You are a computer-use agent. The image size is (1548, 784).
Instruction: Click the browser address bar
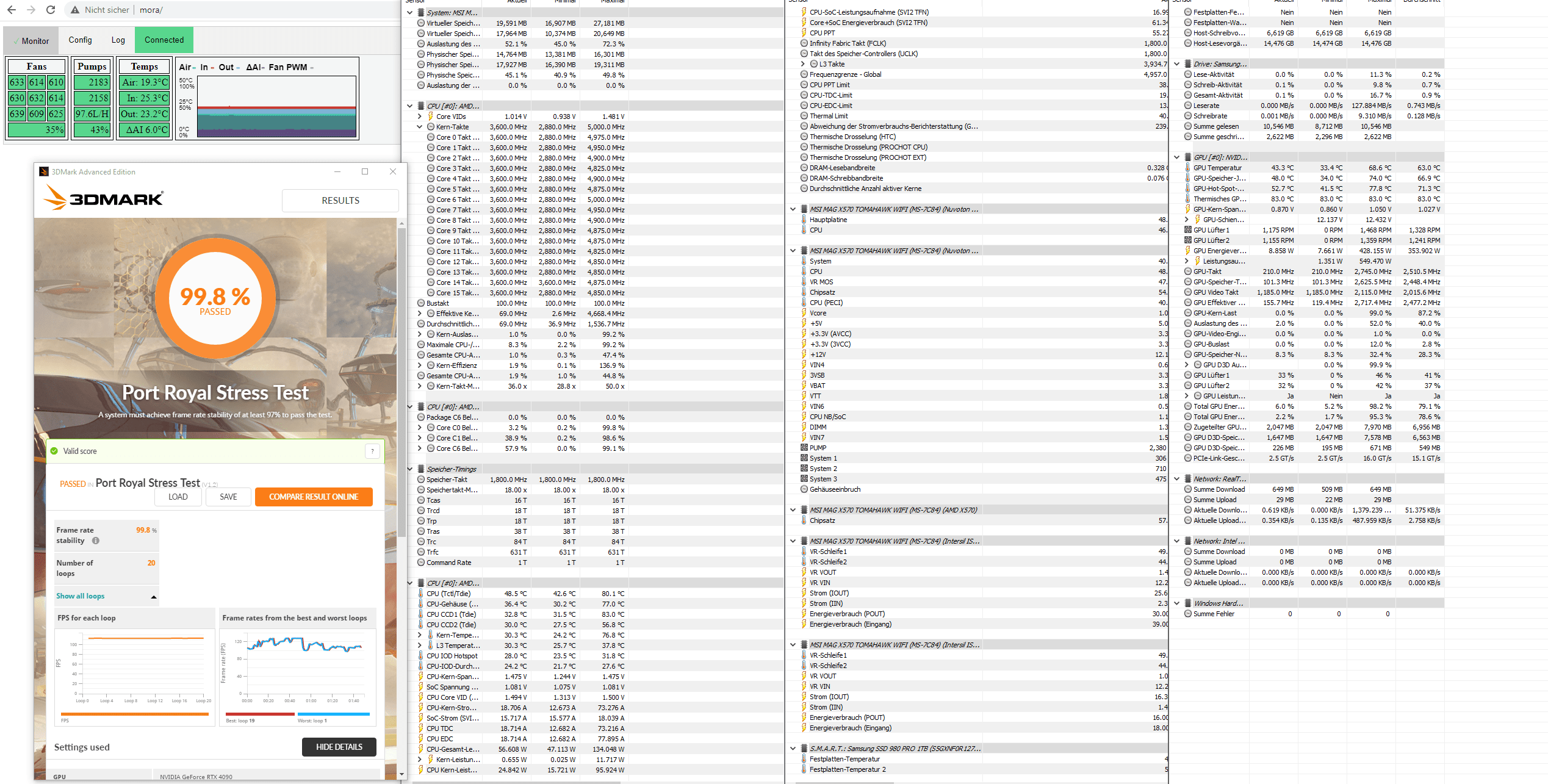click(x=232, y=10)
